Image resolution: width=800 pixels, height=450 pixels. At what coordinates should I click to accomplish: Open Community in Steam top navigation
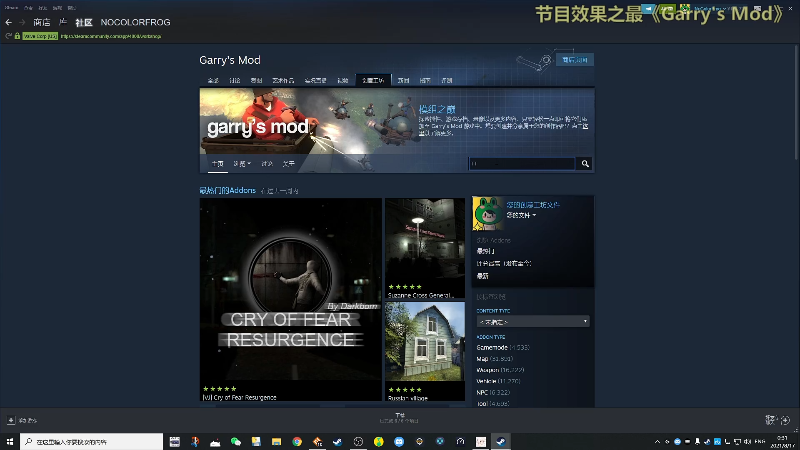click(84, 22)
